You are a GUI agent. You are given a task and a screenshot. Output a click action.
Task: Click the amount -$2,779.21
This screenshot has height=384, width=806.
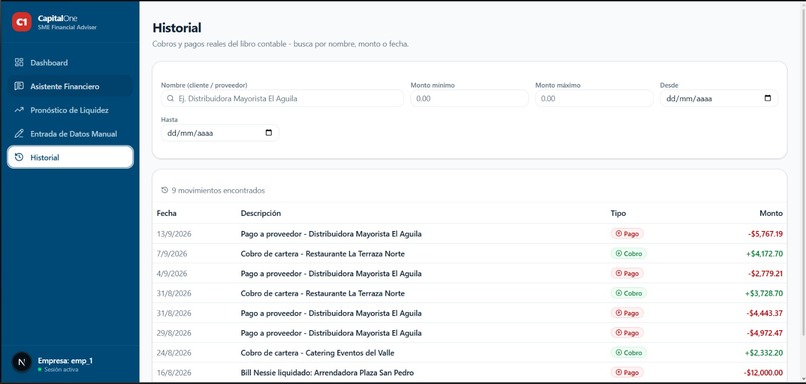point(765,273)
